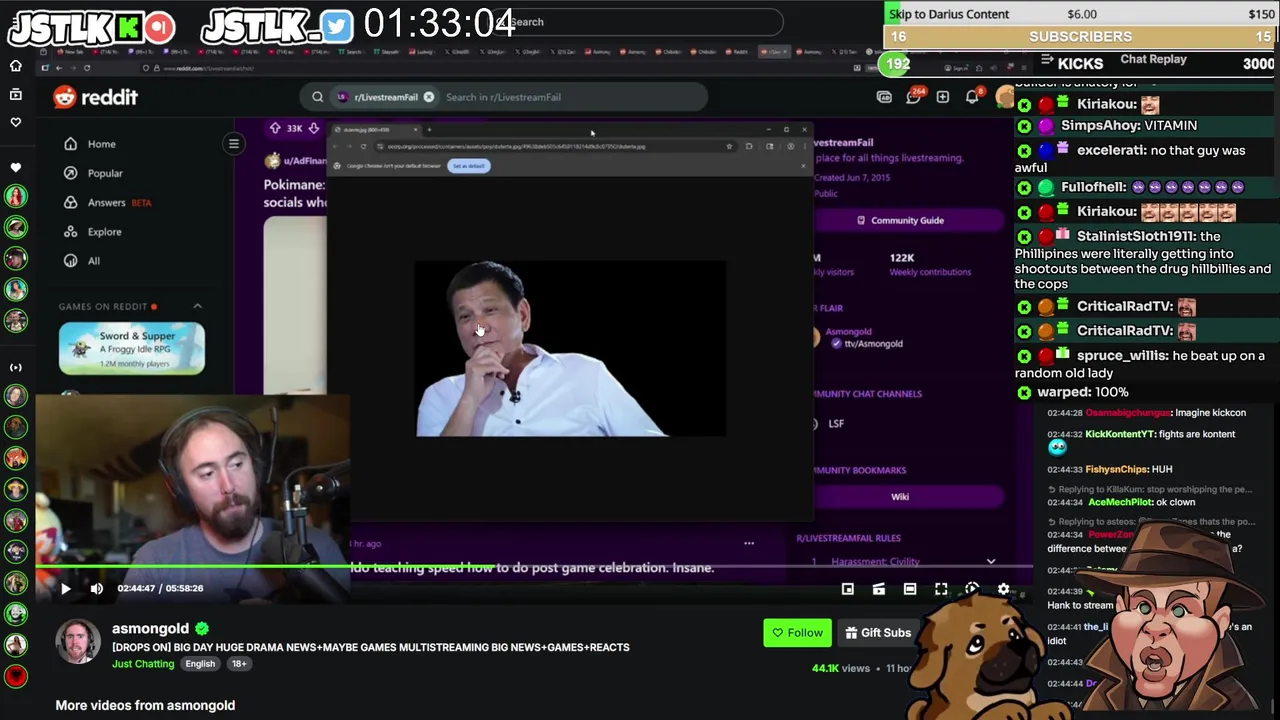This screenshot has width=1280, height=720.
Task: Enable picture-in-picture on the player
Action: [x=848, y=590]
